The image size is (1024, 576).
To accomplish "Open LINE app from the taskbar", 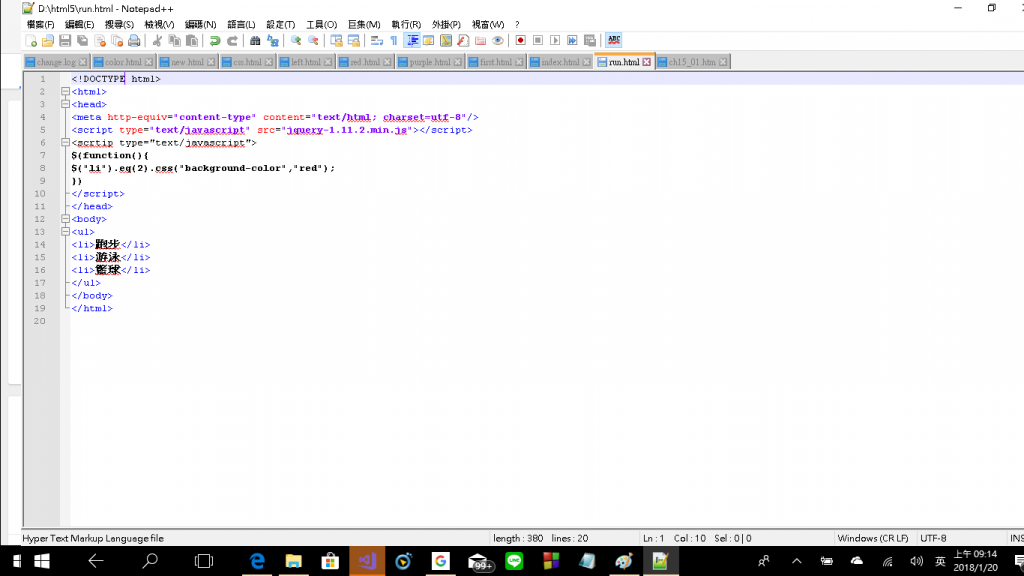I will click(x=515, y=561).
